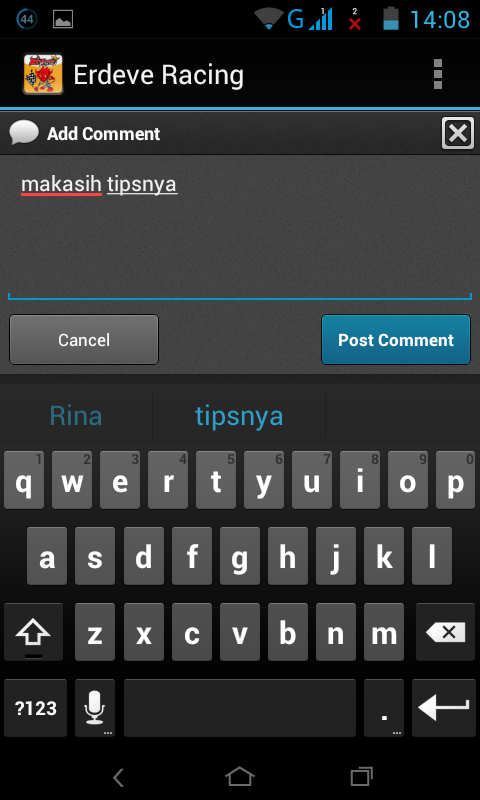Select the "Rina" word suggestion
The height and width of the screenshot is (800, 480).
(76, 416)
